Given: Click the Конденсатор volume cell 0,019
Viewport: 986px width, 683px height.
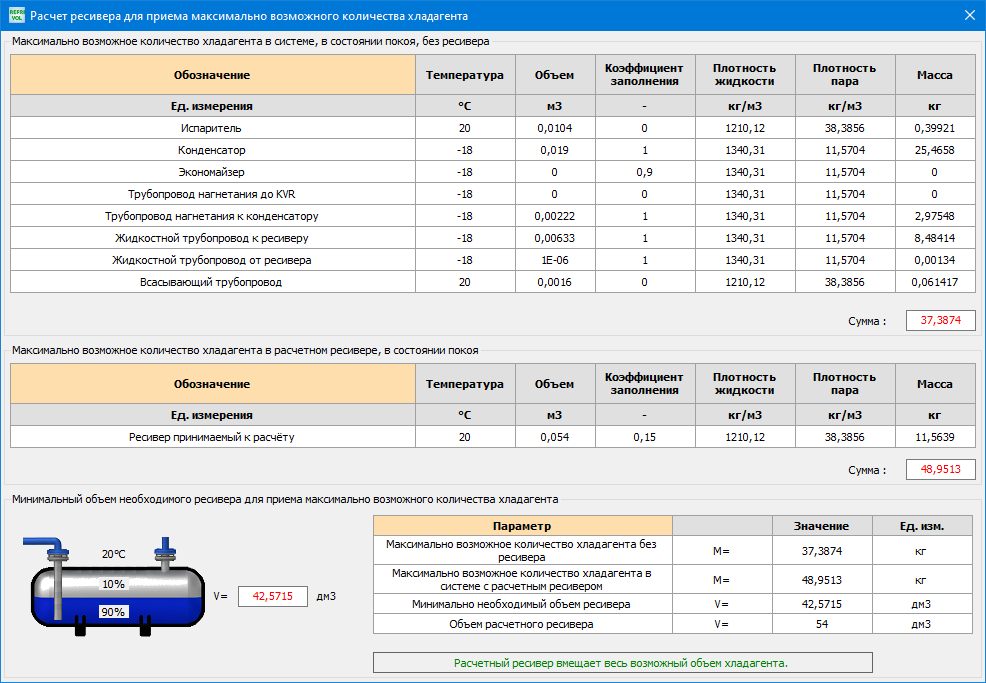Looking at the screenshot, I should tap(555, 150).
